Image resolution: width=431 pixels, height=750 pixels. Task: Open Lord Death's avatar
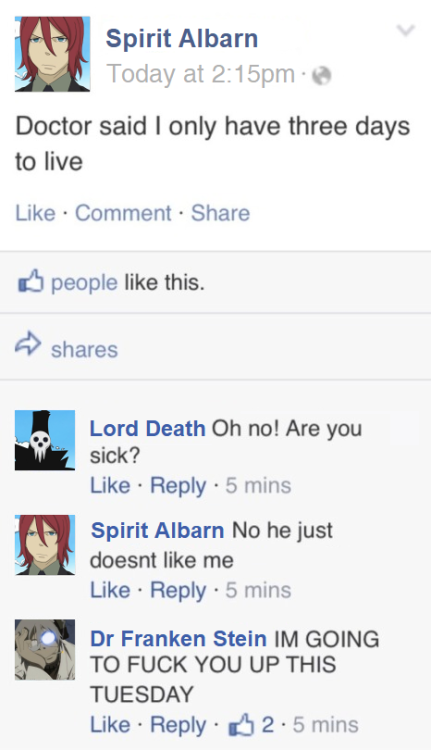(x=45, y=440)
